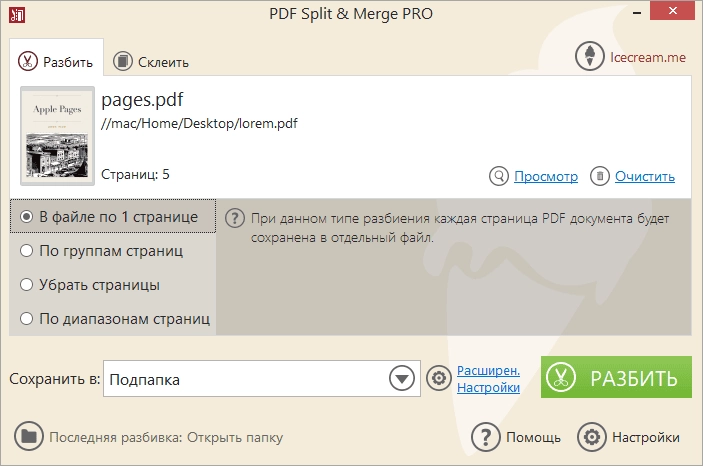Select radio 'В файле по 1 странице'
This screenshot has height=466, width=703.
[x=113, y=217]
